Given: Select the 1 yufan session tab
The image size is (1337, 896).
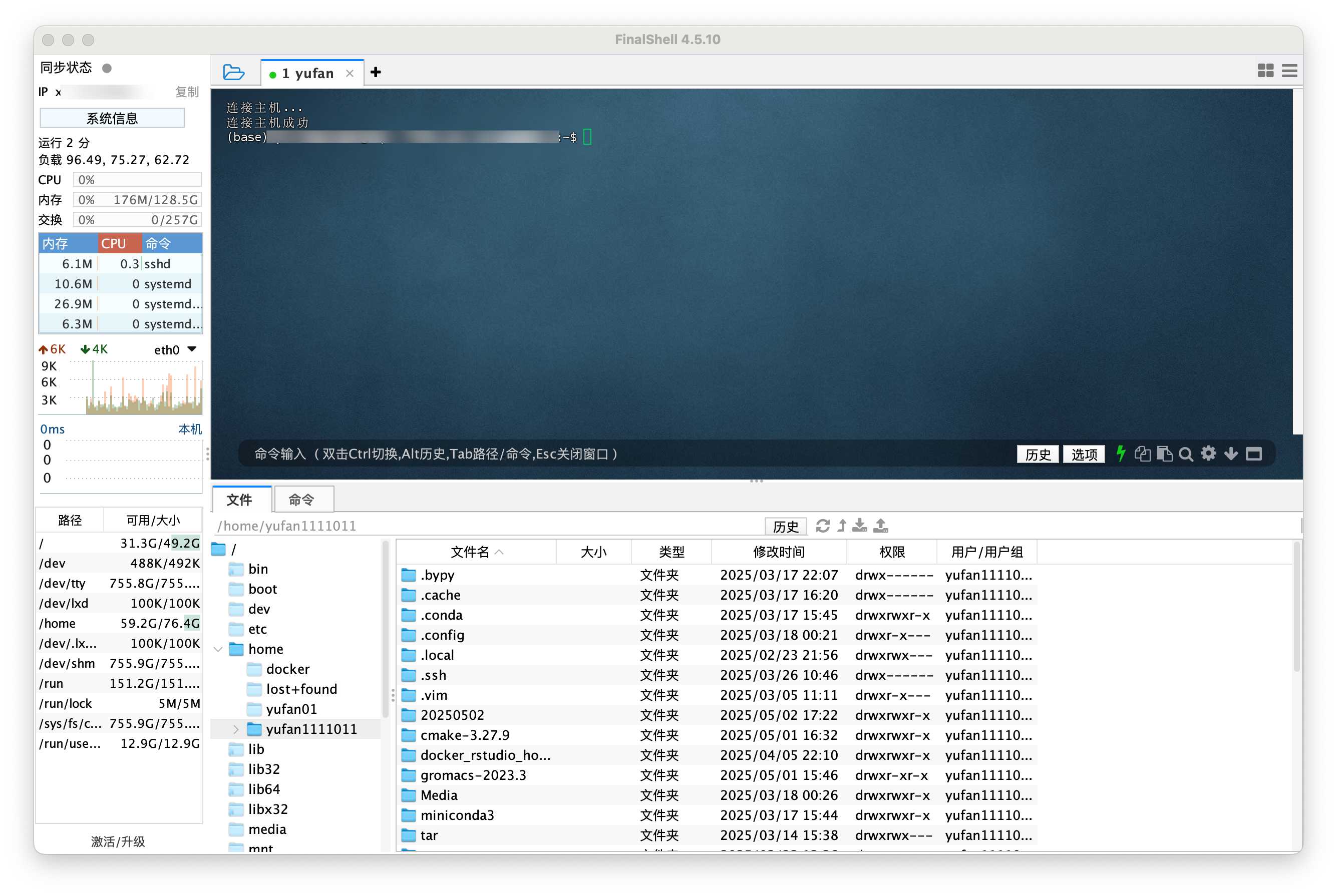Looking at the screenshot, I should point(307,74).
